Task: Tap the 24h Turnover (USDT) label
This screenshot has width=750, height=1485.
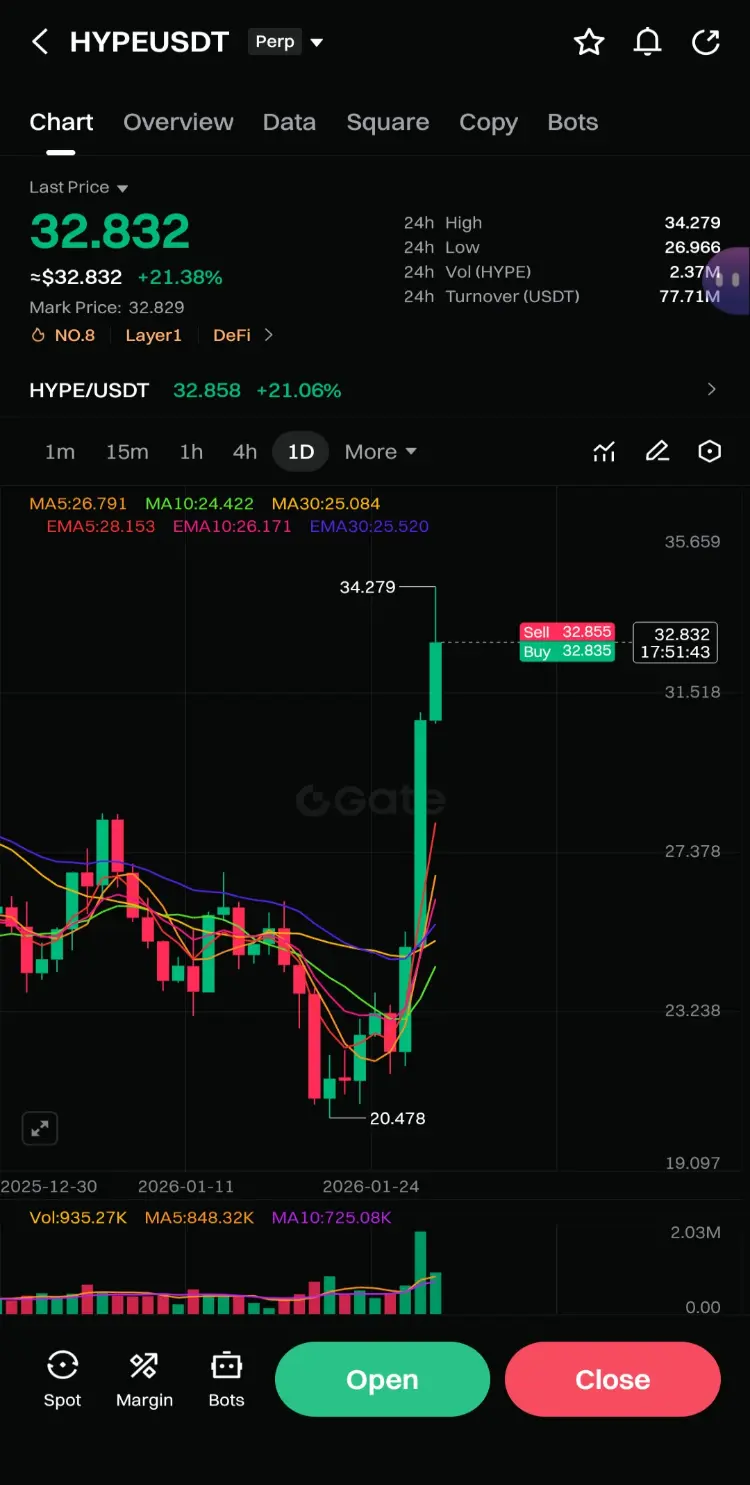Action: (x=491, y=296)
